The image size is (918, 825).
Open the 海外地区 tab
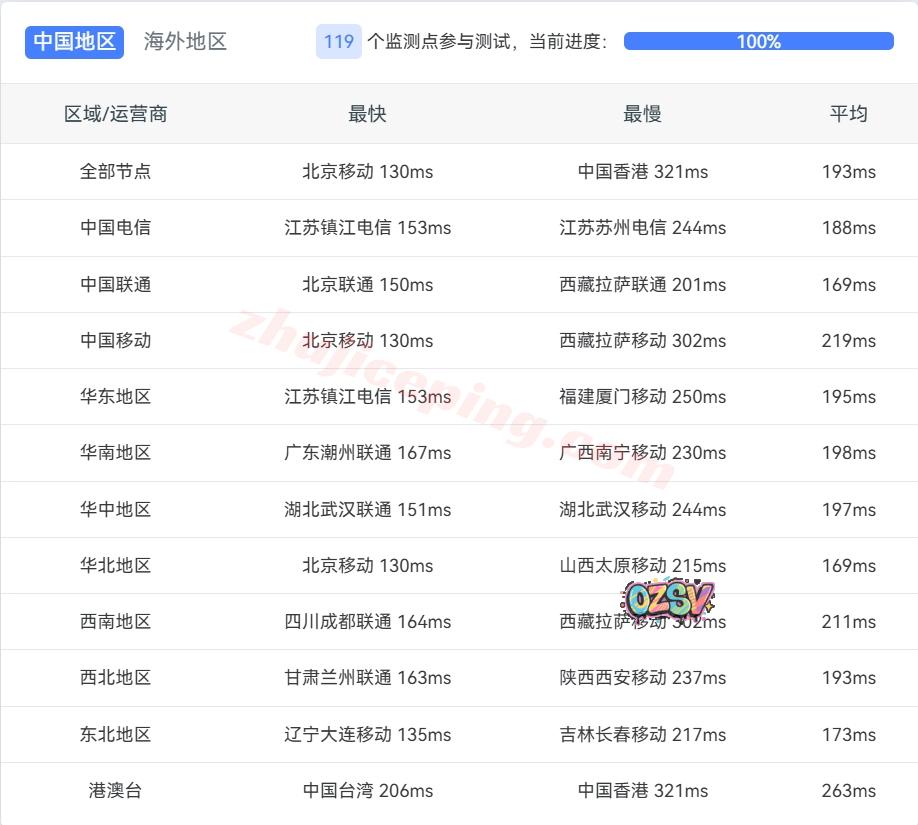(185, 42)
